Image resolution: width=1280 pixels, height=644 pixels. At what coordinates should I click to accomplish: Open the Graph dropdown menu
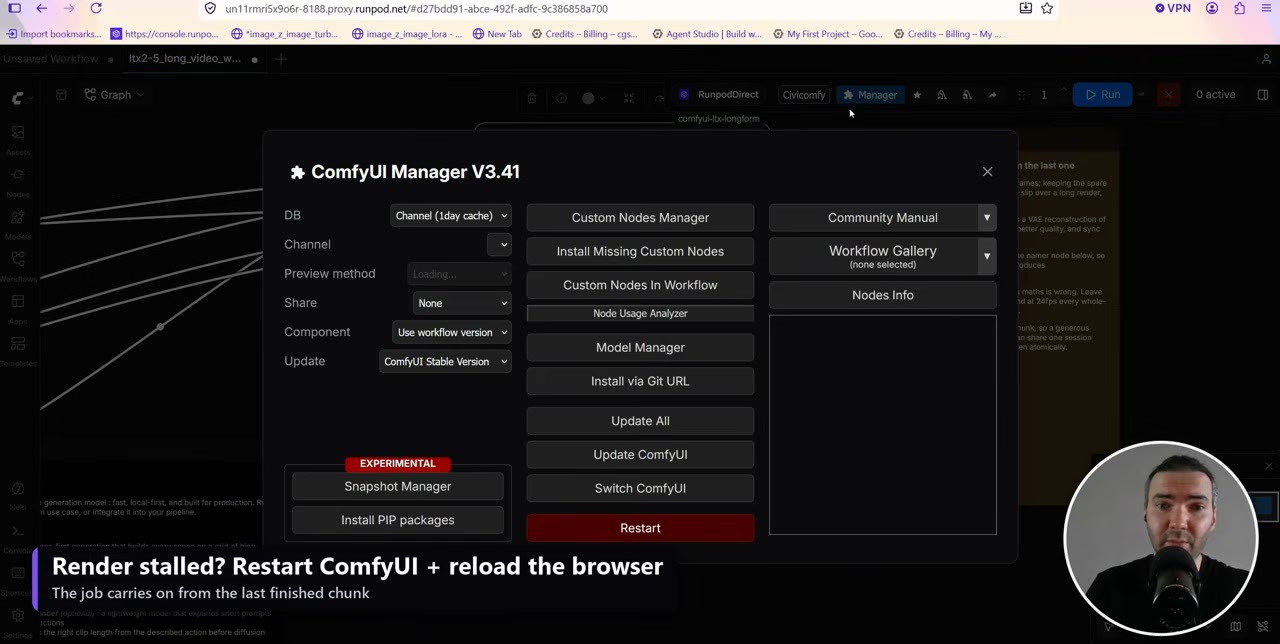tap(115, 95)
